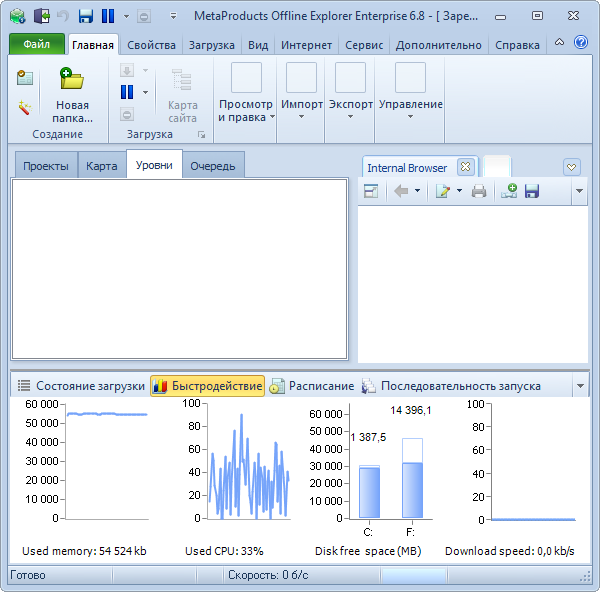
Task: Toggle the browser layout panel icon
Action: 371,191
